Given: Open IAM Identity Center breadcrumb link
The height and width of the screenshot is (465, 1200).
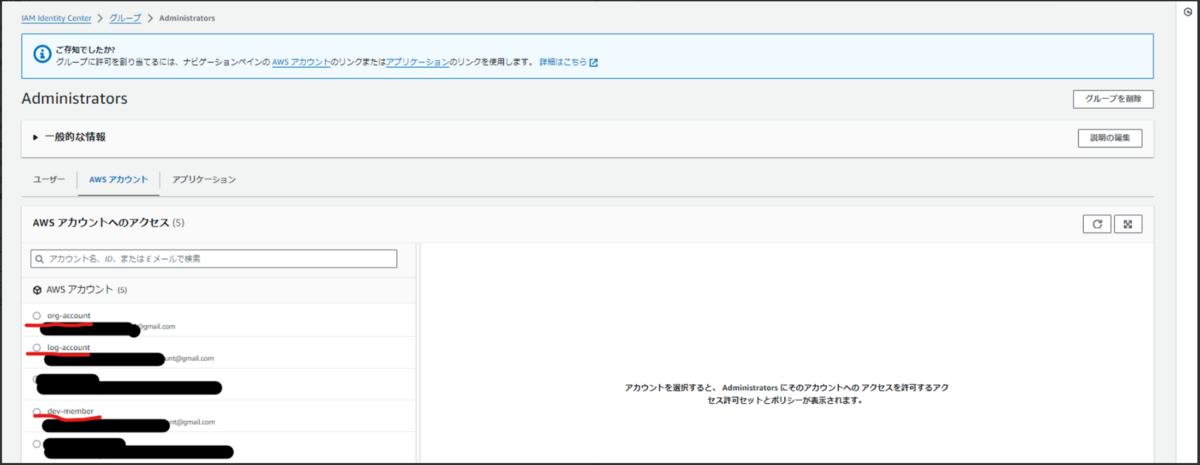Looking at the screenshot, I should (x=56, y=18).
